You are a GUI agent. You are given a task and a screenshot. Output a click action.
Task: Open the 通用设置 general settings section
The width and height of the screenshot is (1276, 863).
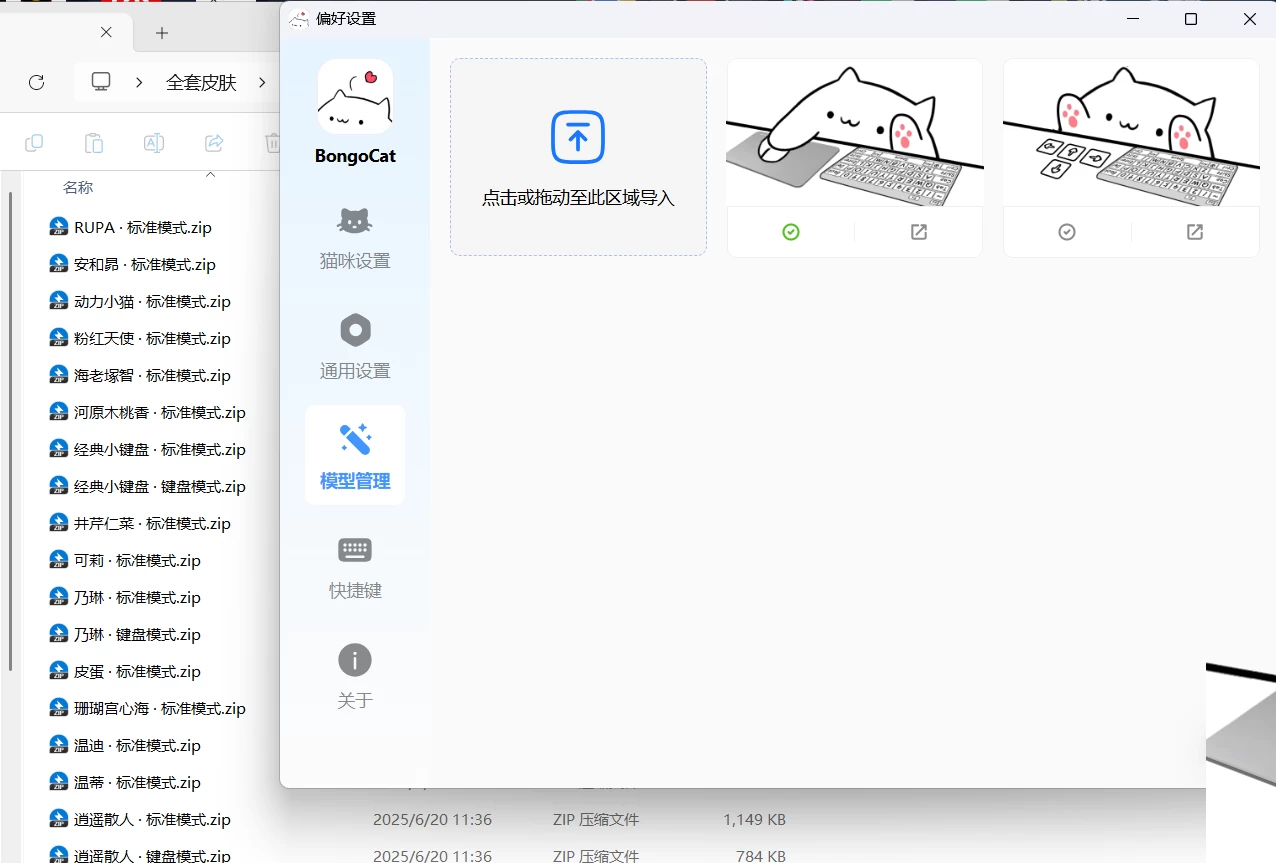point(355,350)
